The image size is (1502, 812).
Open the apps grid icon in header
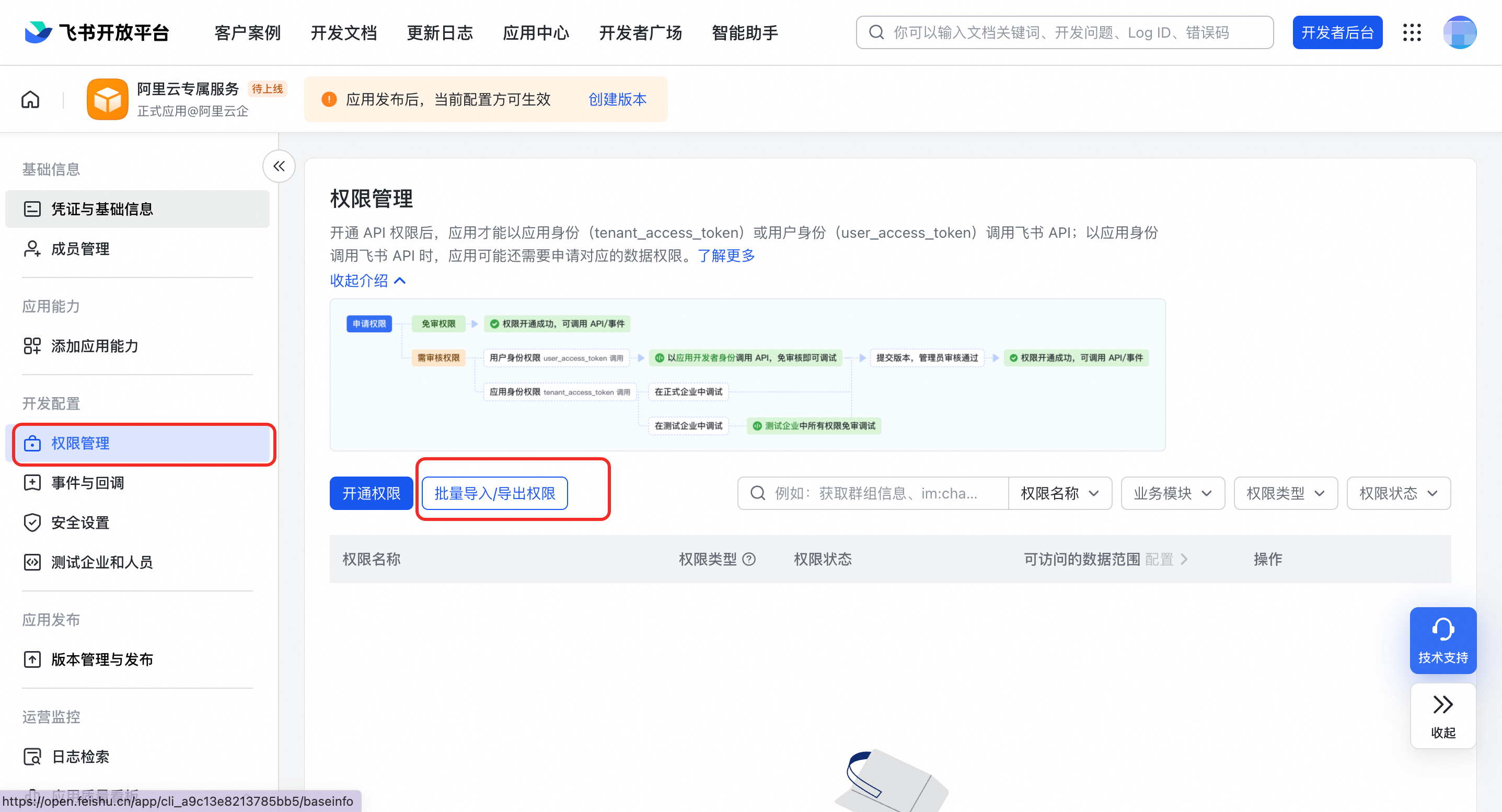tap(1412, 32)
